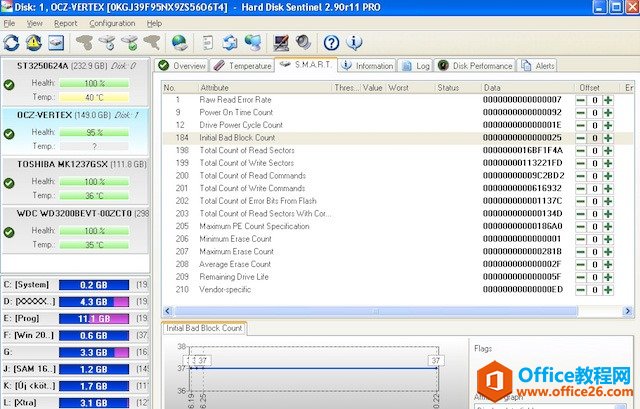Sort by the Offset column header
The image size is (640, 409).
(x=598, y=87)
